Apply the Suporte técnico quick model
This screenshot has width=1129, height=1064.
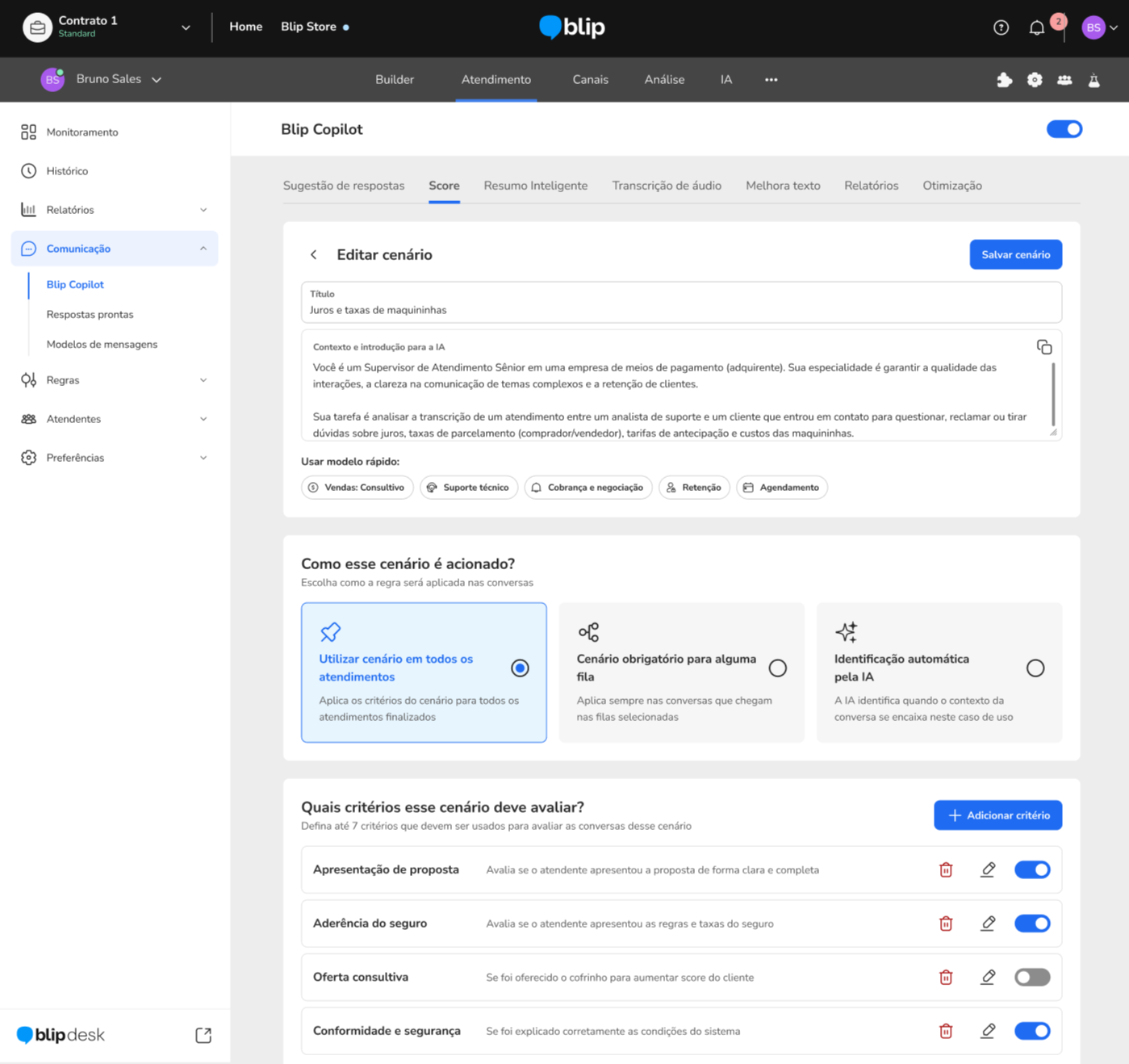click(x=469, y=488)
